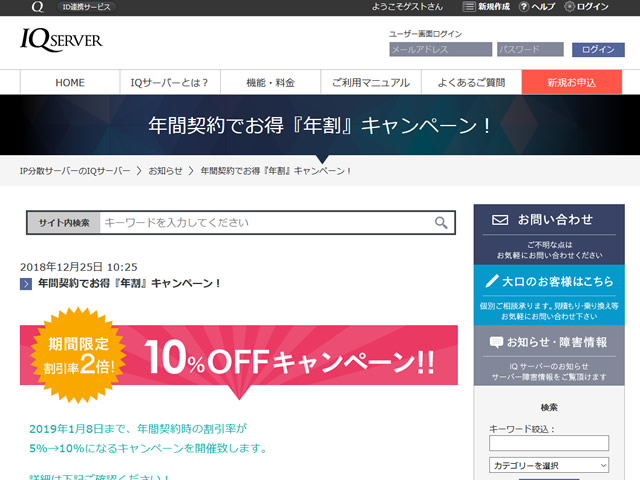
Task: Open the HOME menu tab
Action: (x=70, y=82)
